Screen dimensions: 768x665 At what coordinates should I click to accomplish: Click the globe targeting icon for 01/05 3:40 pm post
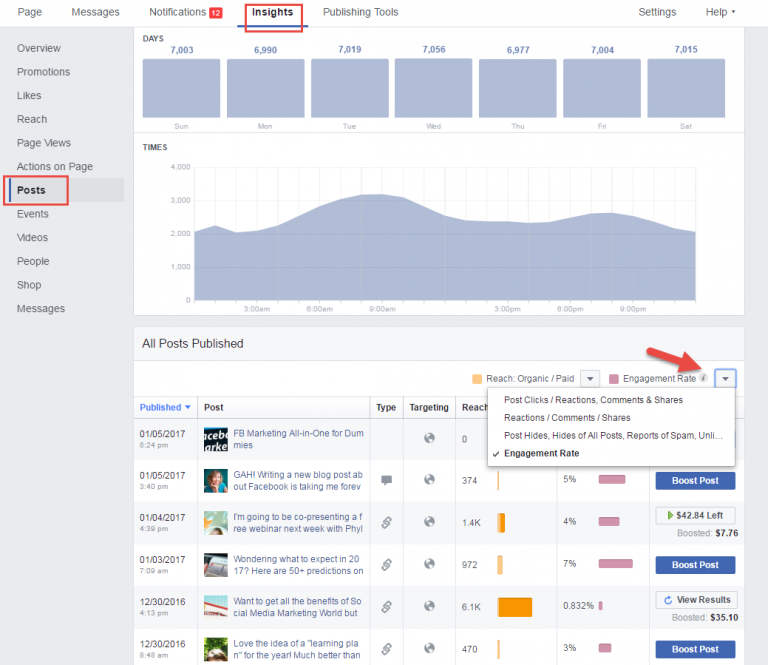point(429,479)
